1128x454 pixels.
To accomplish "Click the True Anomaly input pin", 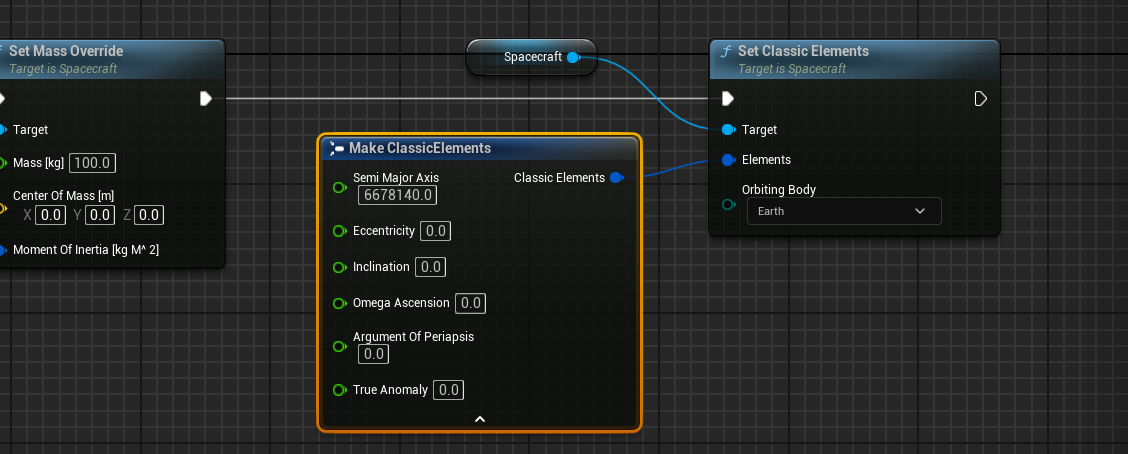I will coord(339,390).
